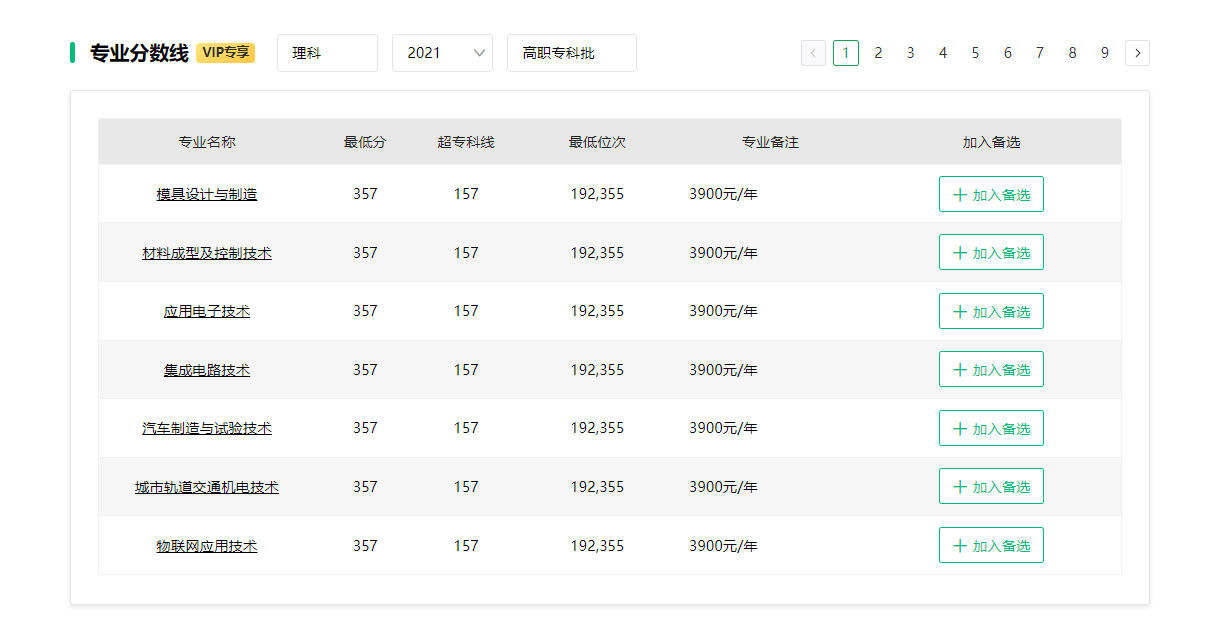Click the 专业备注 column header

coord(770,142)
